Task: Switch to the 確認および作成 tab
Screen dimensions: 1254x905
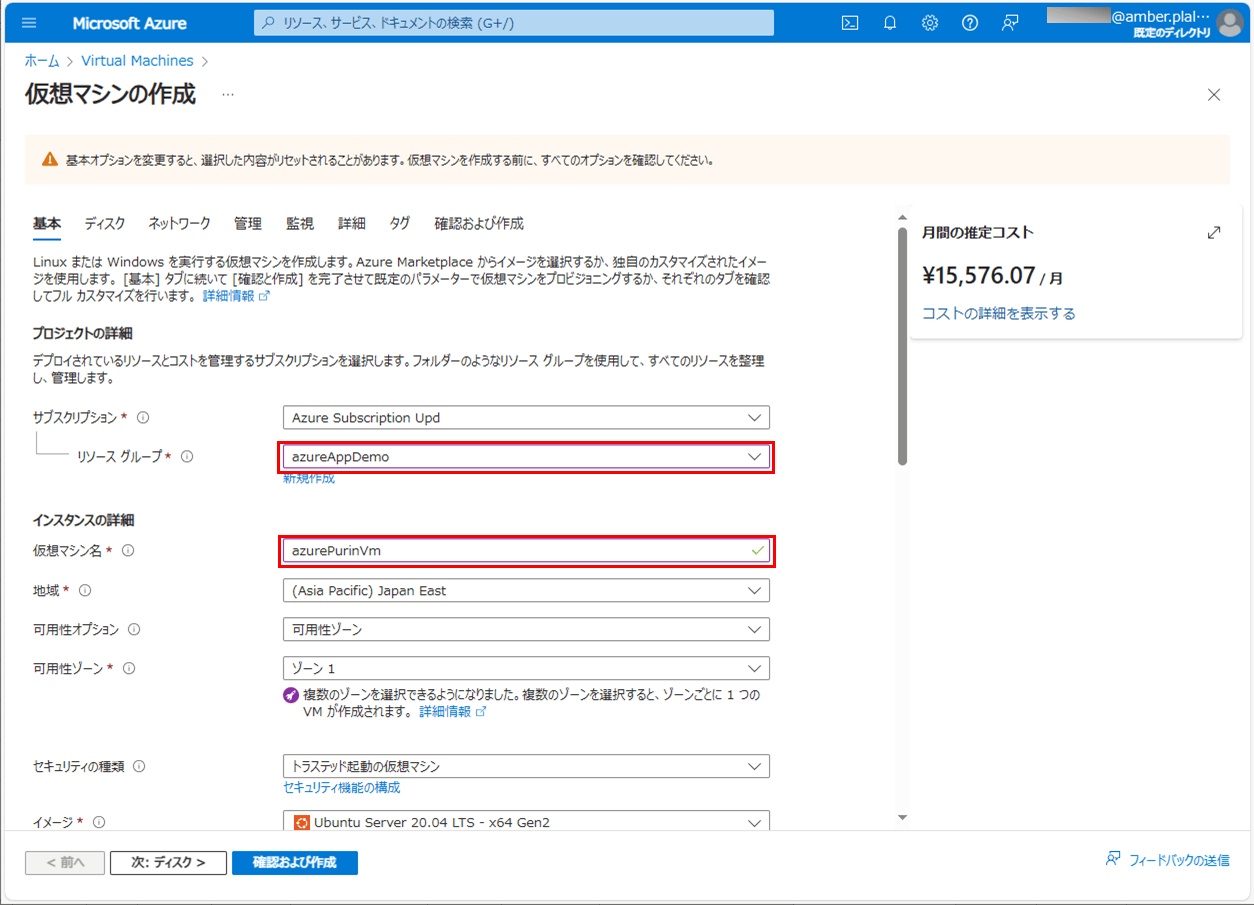Action: coord(479,223)
